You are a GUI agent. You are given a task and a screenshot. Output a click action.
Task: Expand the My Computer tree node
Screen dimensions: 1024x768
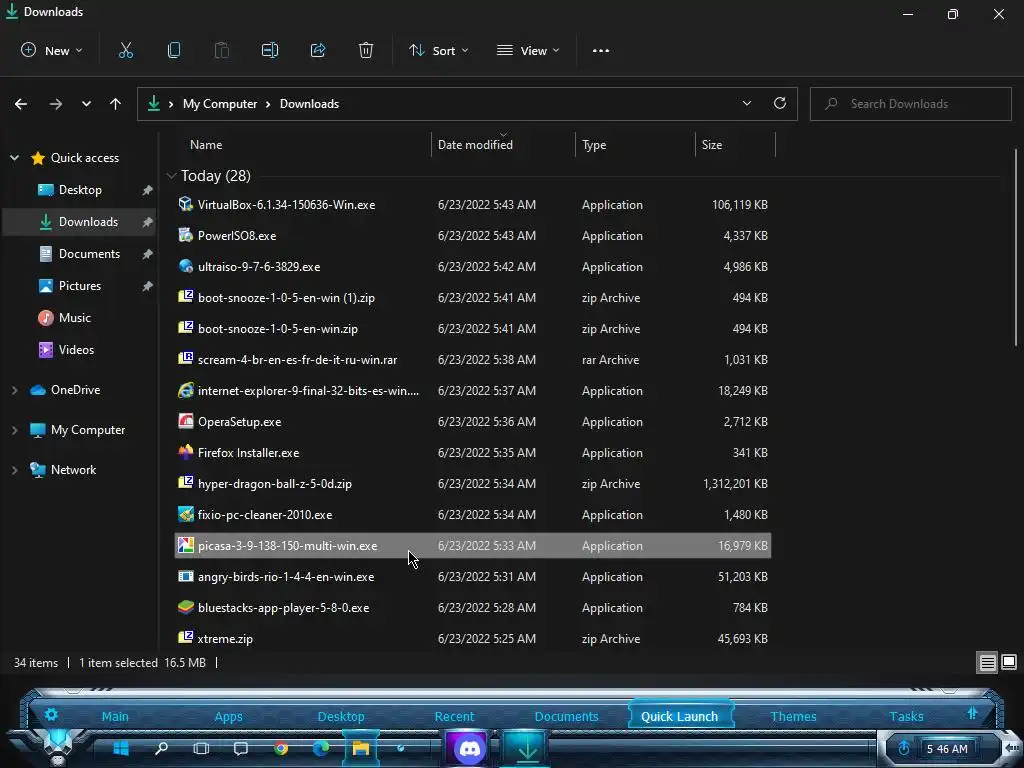(14, 430)
